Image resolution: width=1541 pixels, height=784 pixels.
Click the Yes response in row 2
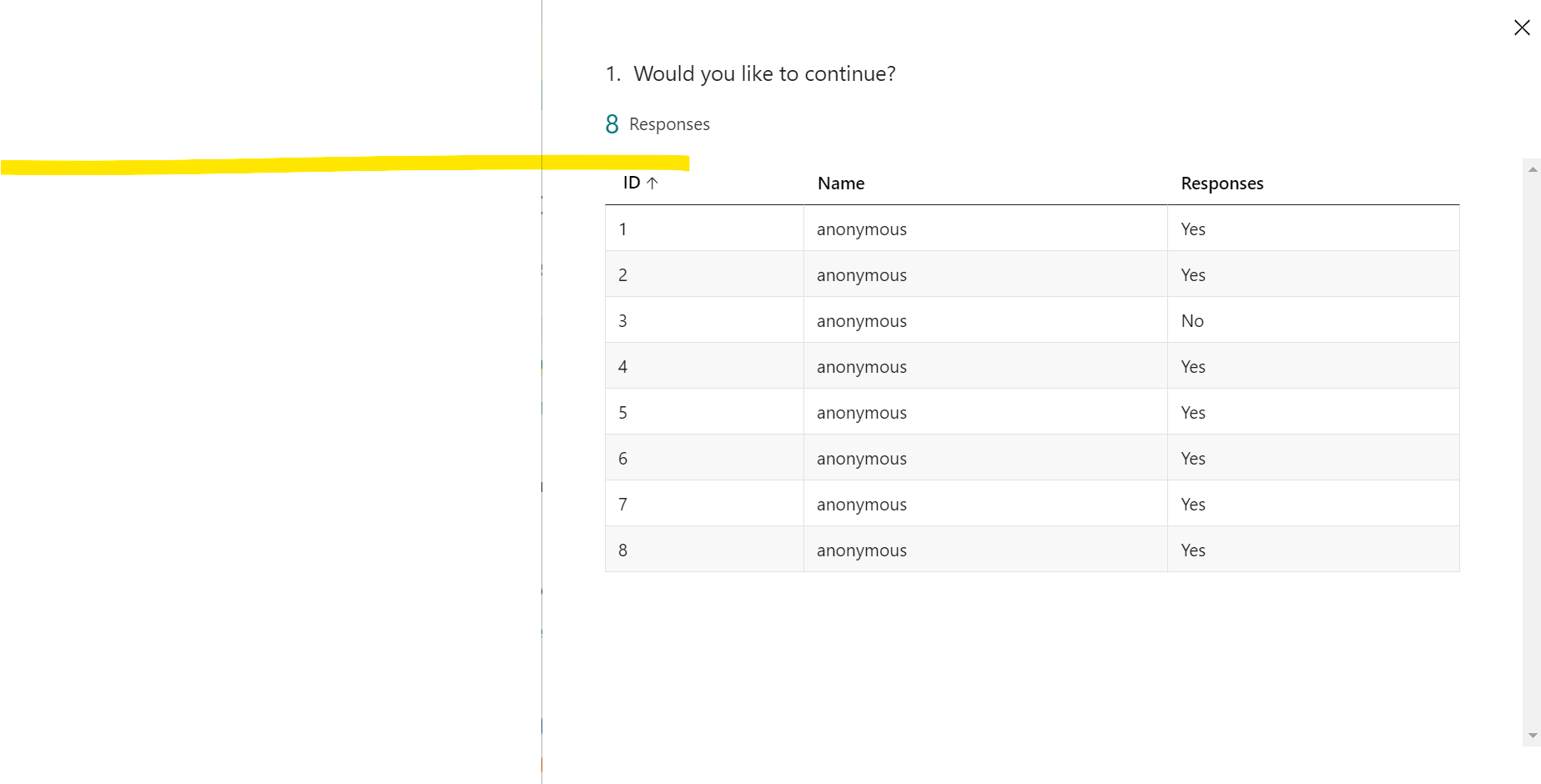1192,274
